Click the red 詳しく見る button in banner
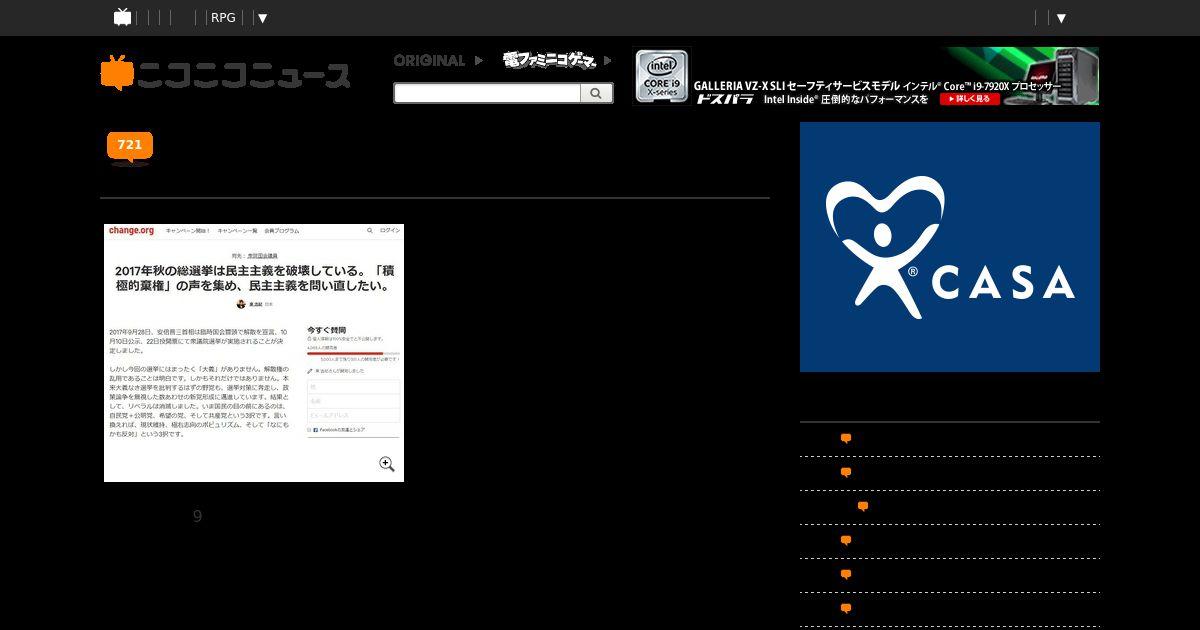 tap(969, 99)
